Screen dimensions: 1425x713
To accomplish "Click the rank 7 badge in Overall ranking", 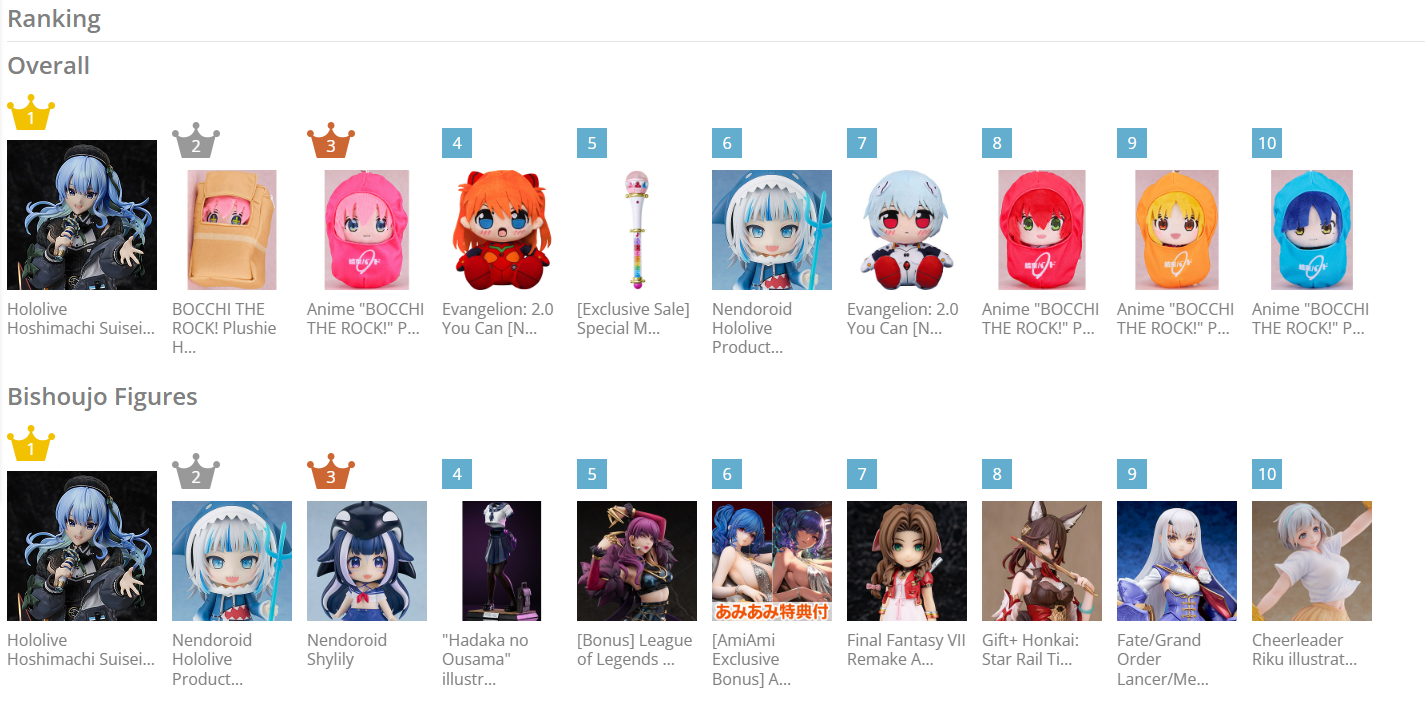I will [x=862, y=143].
